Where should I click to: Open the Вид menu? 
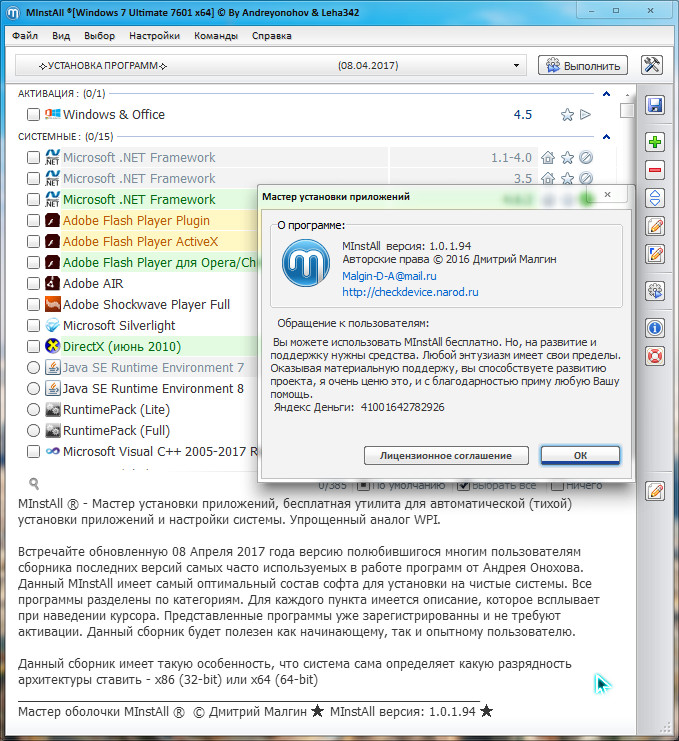pyautogui.click(x=61, y=35)
